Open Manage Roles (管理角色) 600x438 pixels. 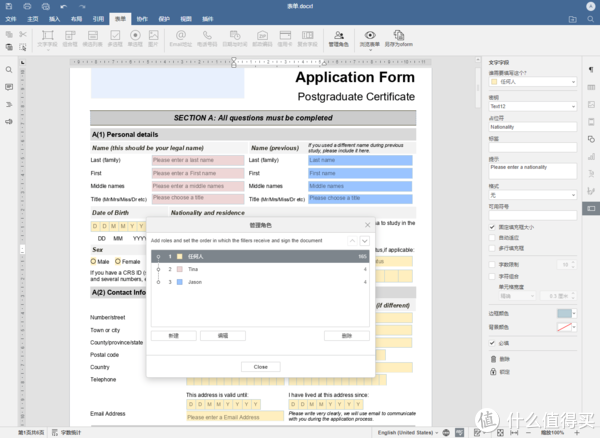(x=339, y=39)
